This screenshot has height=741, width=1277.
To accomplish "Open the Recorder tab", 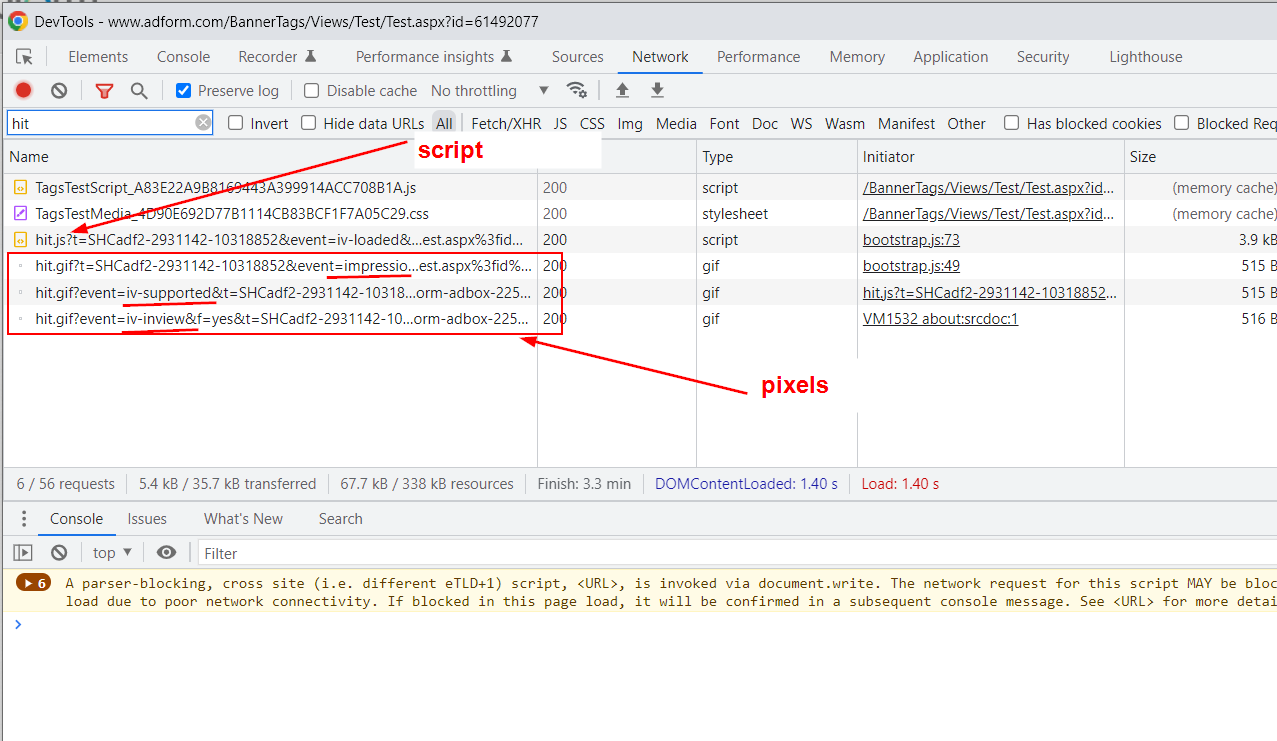I will pyautogui.click(x=277, y=57).
